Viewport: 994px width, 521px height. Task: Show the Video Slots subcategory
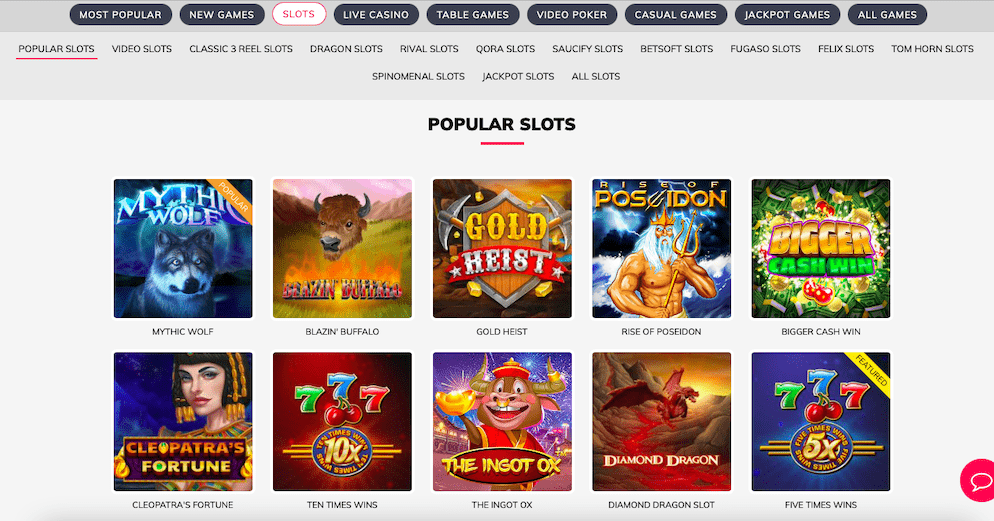click(x=142, y=49)
